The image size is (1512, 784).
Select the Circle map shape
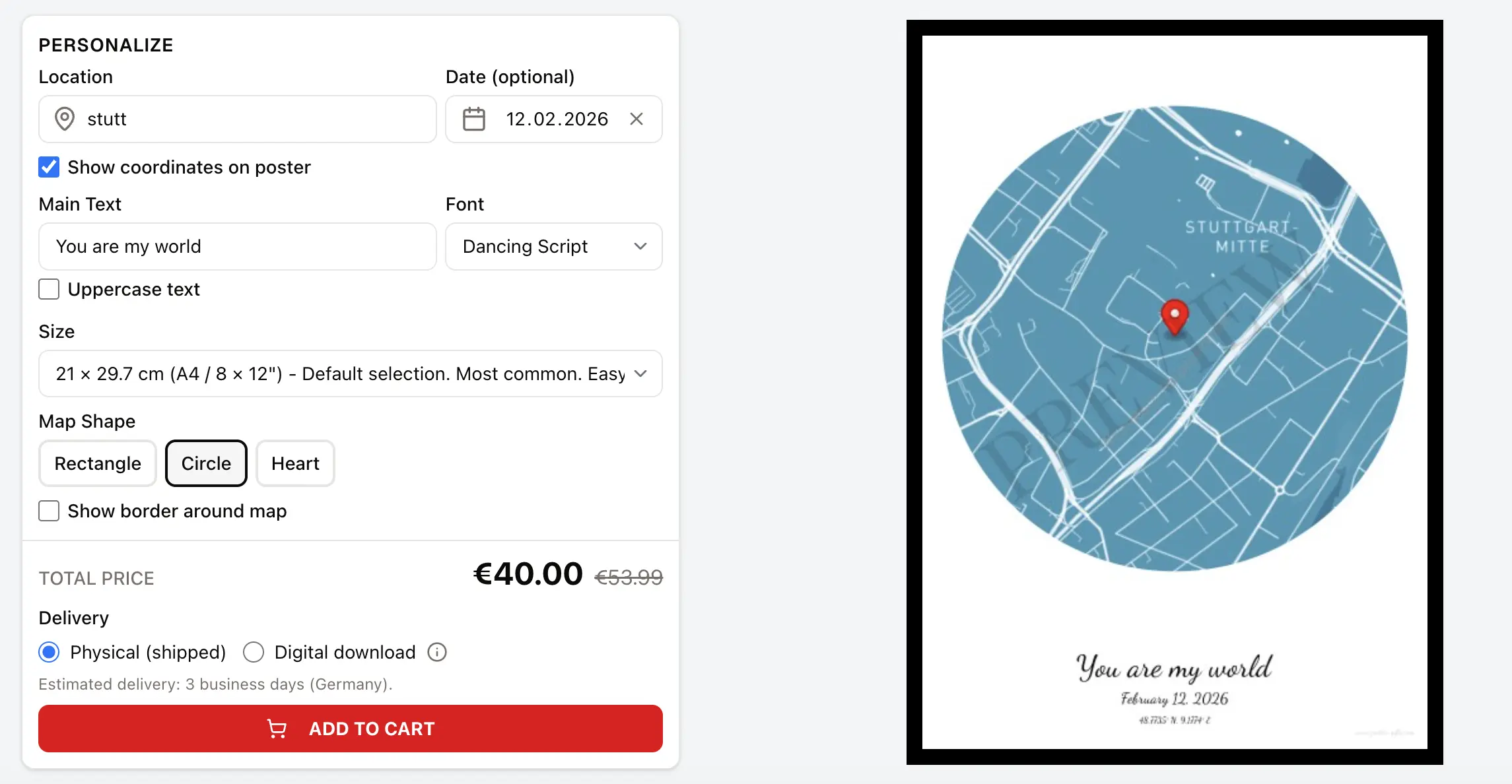[206, 463]
